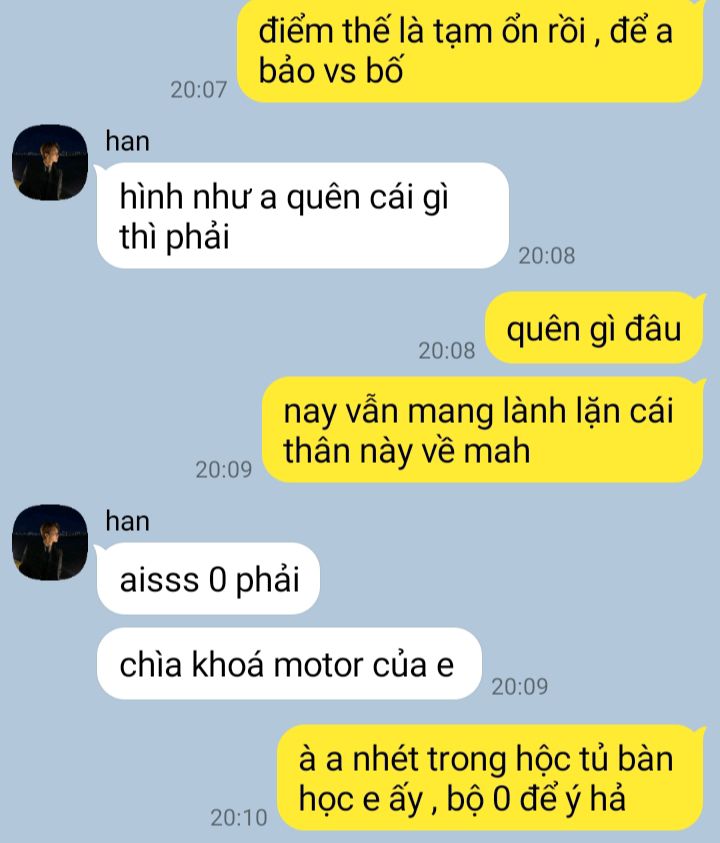
Task: Open han's avatar beside 'hình như a quên'
Action: (x=50, y=162)
